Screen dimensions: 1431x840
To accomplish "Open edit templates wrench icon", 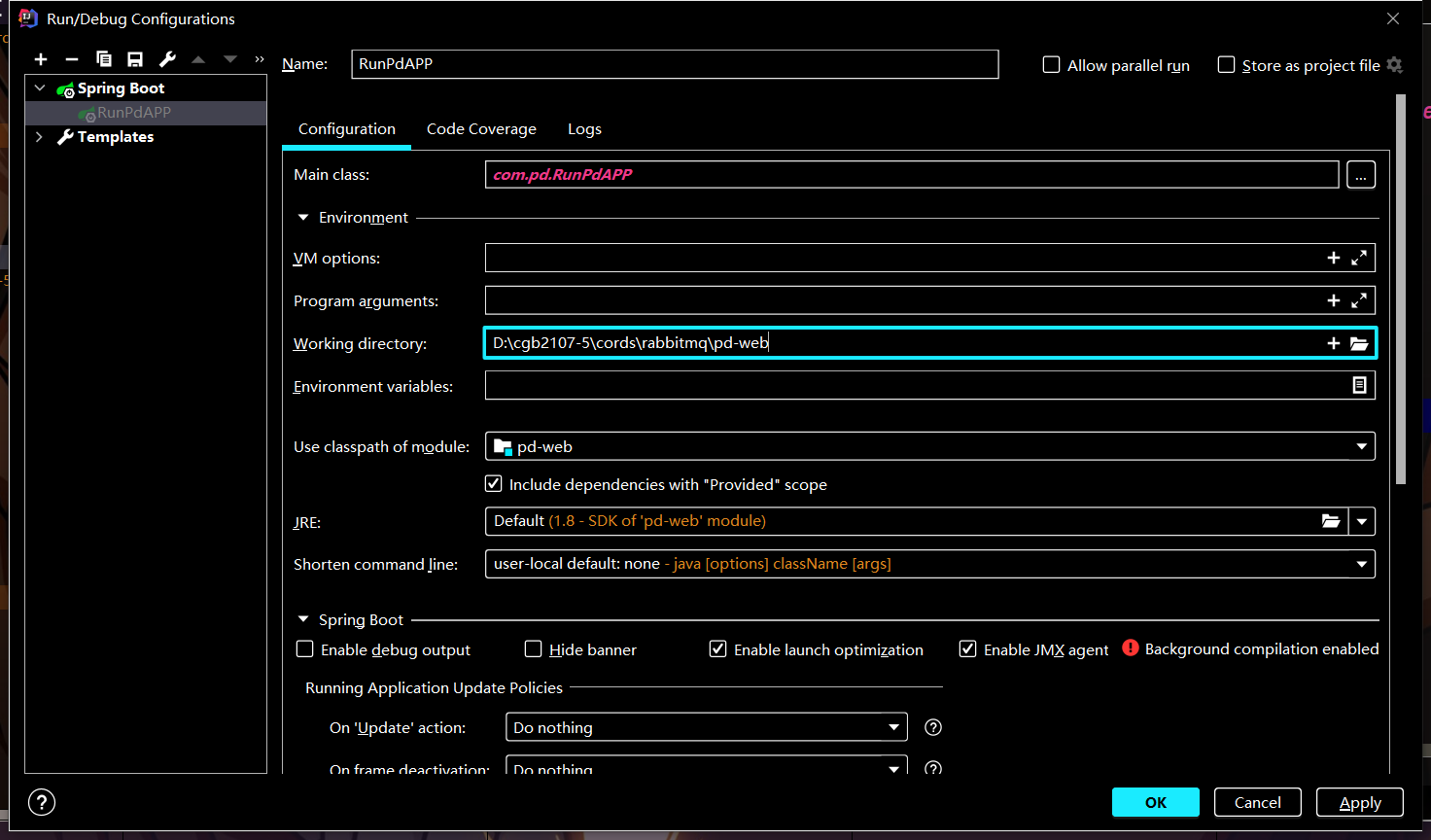I will click(x=167, y=59).
